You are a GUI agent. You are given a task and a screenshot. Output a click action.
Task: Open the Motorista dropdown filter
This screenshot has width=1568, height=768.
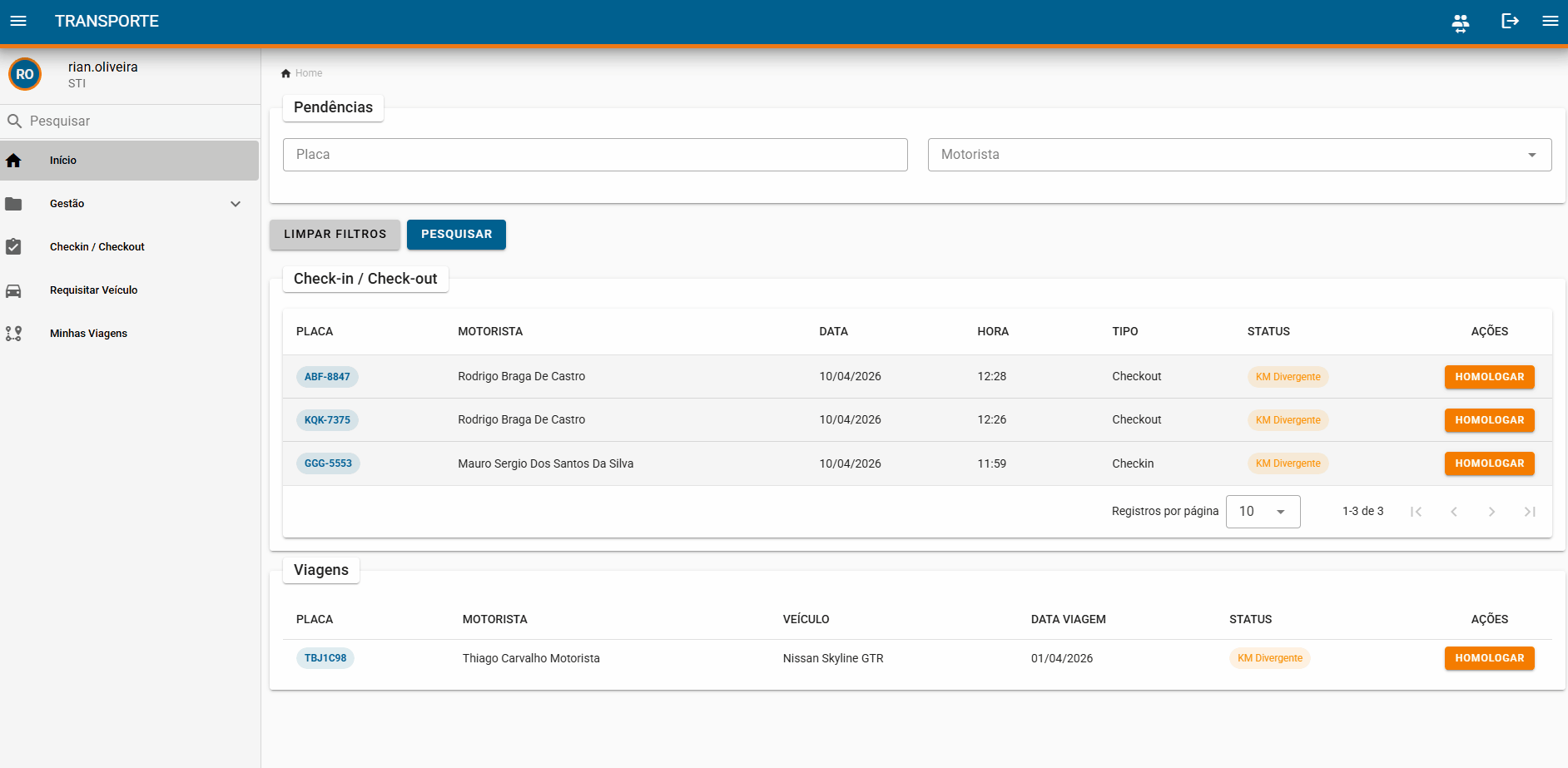point(1239,155)
